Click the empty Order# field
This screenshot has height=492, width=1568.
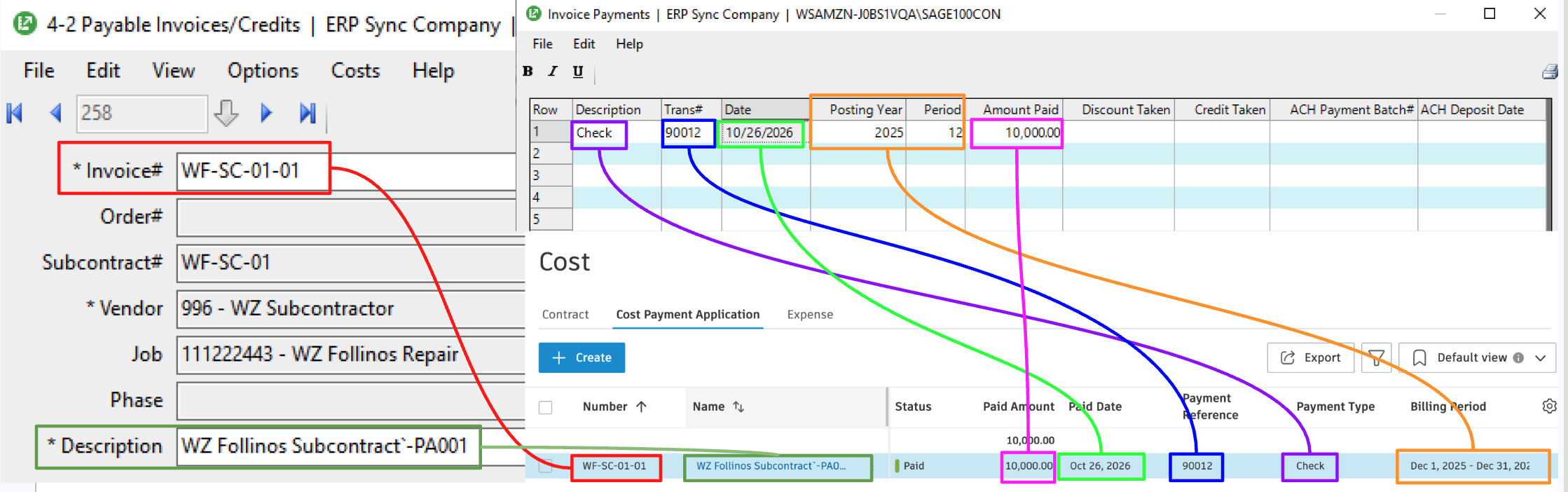click(x=350, y=217)
